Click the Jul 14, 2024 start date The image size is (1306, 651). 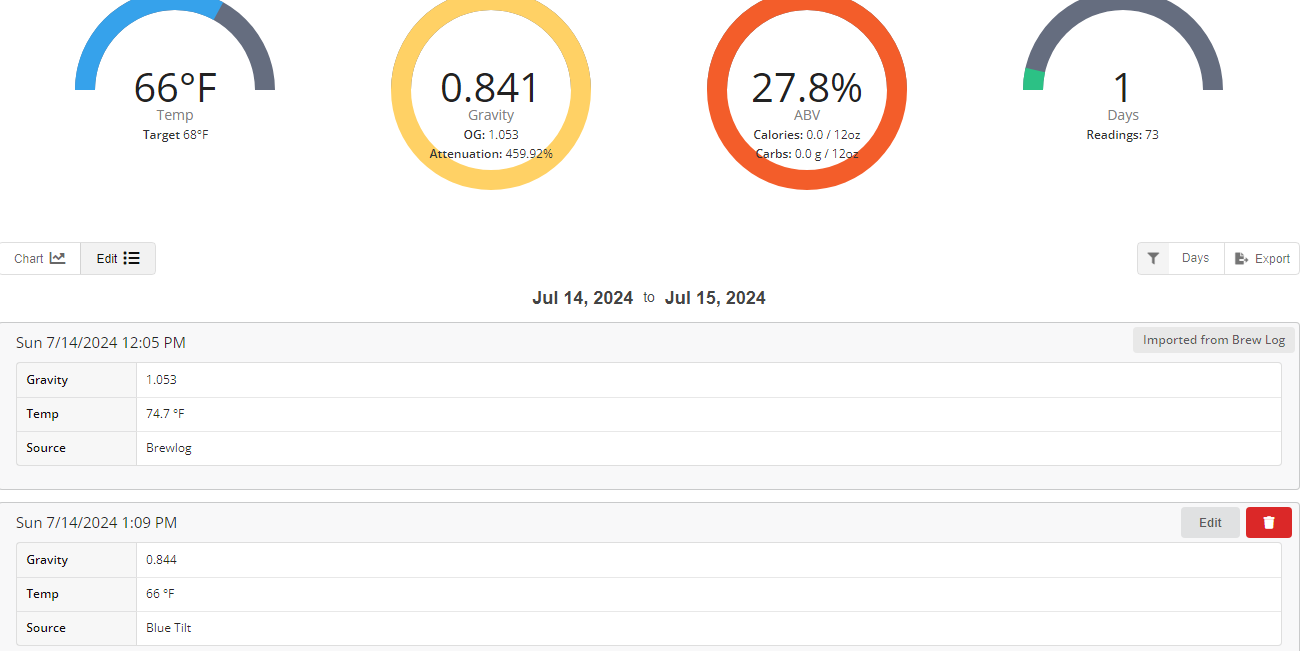[582, 298]
